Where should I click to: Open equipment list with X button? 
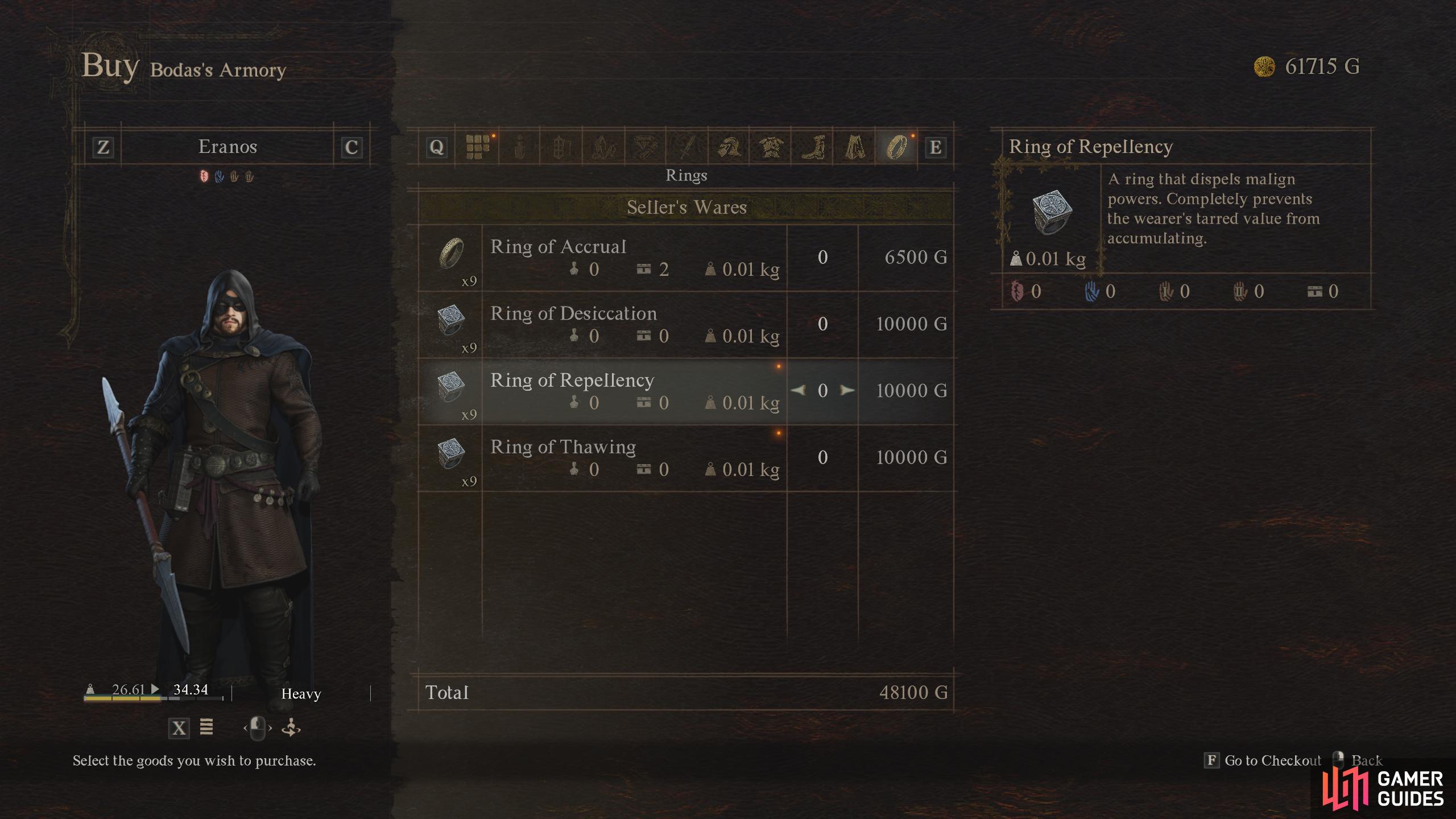point(179,728)
